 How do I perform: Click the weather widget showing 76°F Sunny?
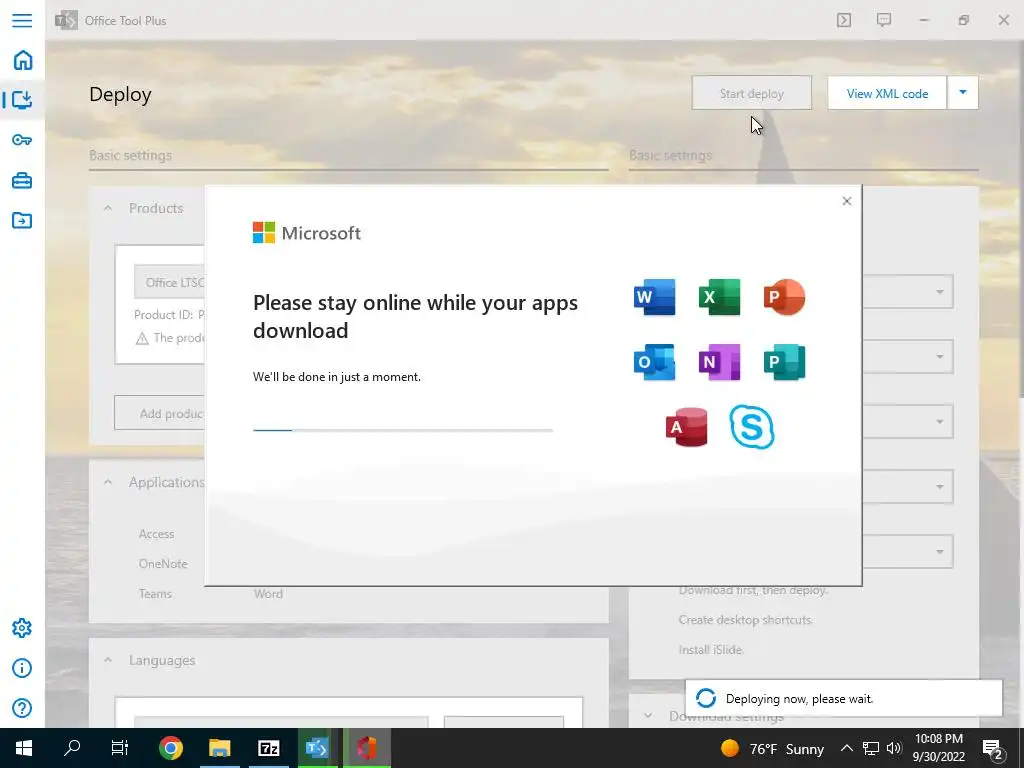[772, 748]
